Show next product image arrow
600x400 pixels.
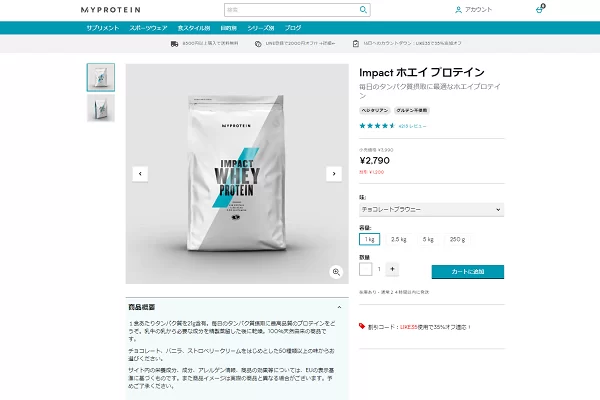[x=334, y=174]
